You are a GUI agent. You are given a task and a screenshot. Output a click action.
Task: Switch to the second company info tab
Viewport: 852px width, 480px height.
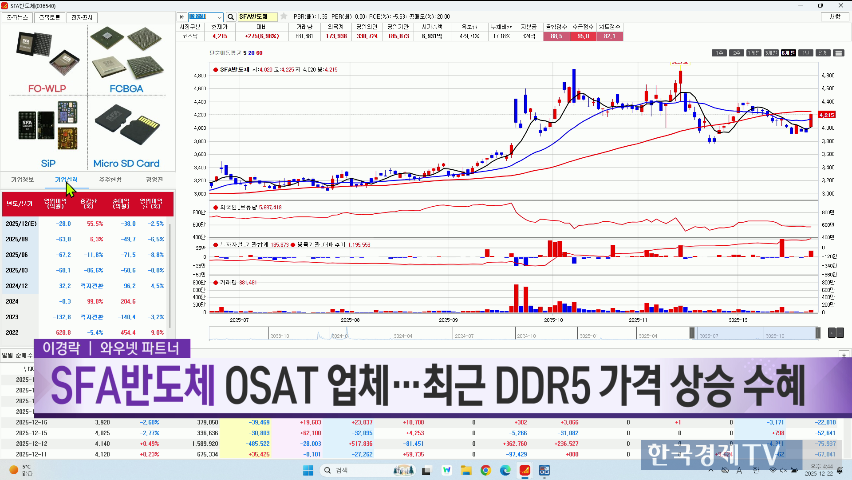[66, 179]
